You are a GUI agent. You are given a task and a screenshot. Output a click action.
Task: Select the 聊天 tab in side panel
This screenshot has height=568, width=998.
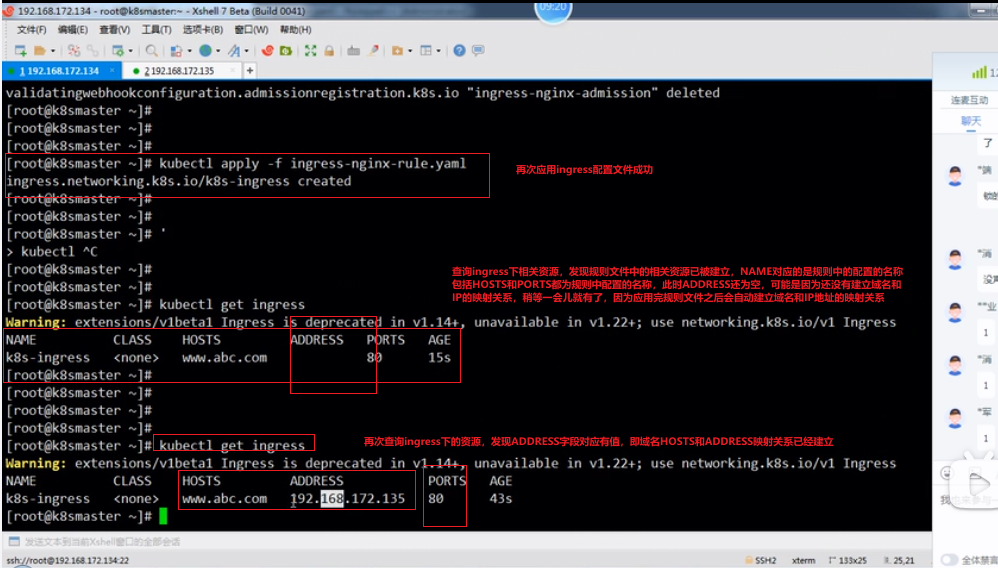point(971,120)
